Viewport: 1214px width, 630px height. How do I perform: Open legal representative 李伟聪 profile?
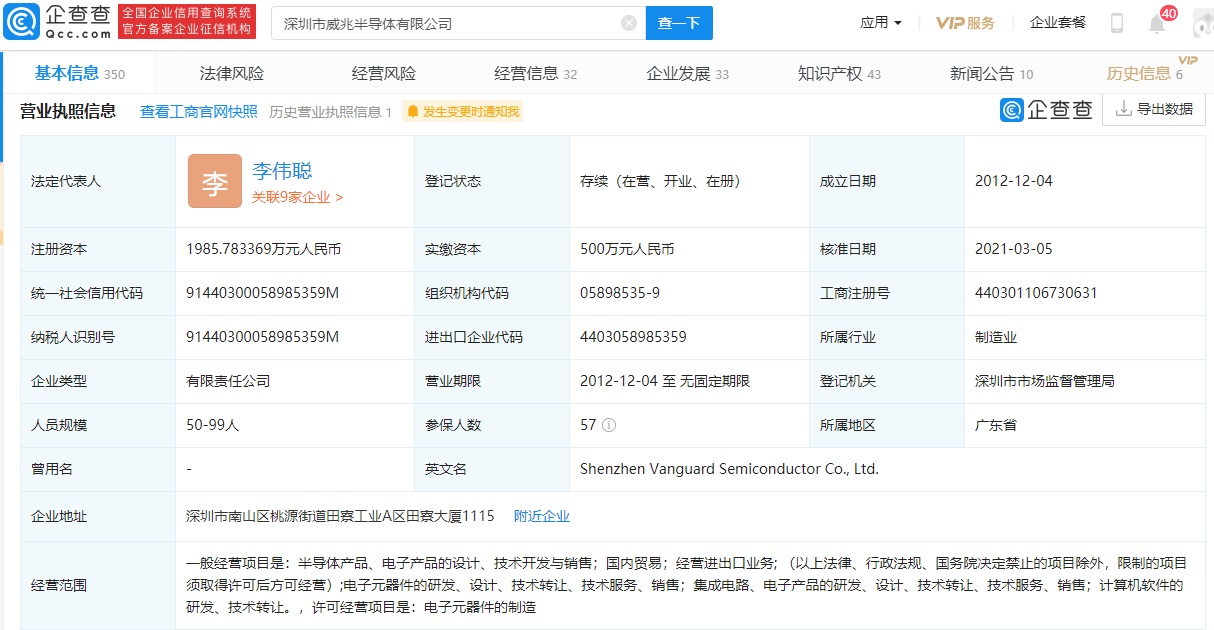click(282, 171)
